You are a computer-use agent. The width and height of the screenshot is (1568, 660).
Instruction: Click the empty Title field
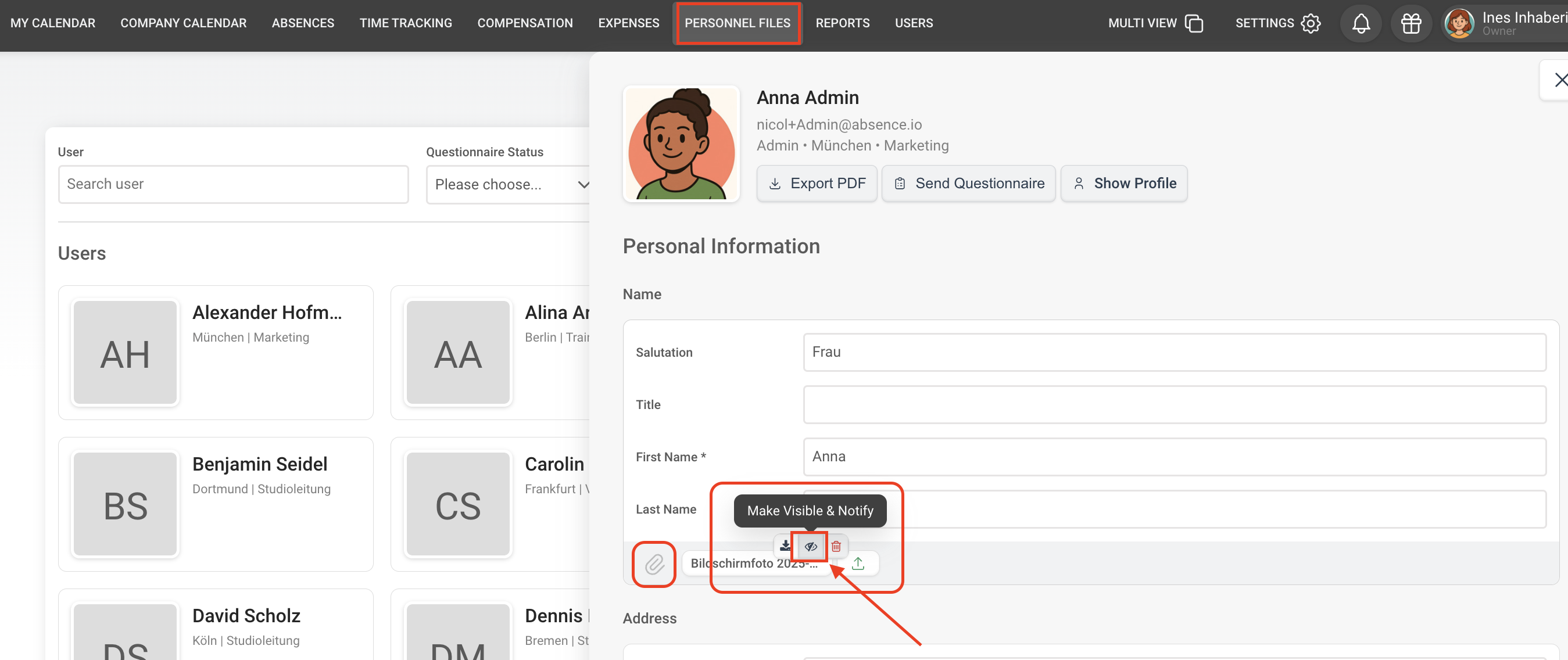(1174, 404)
